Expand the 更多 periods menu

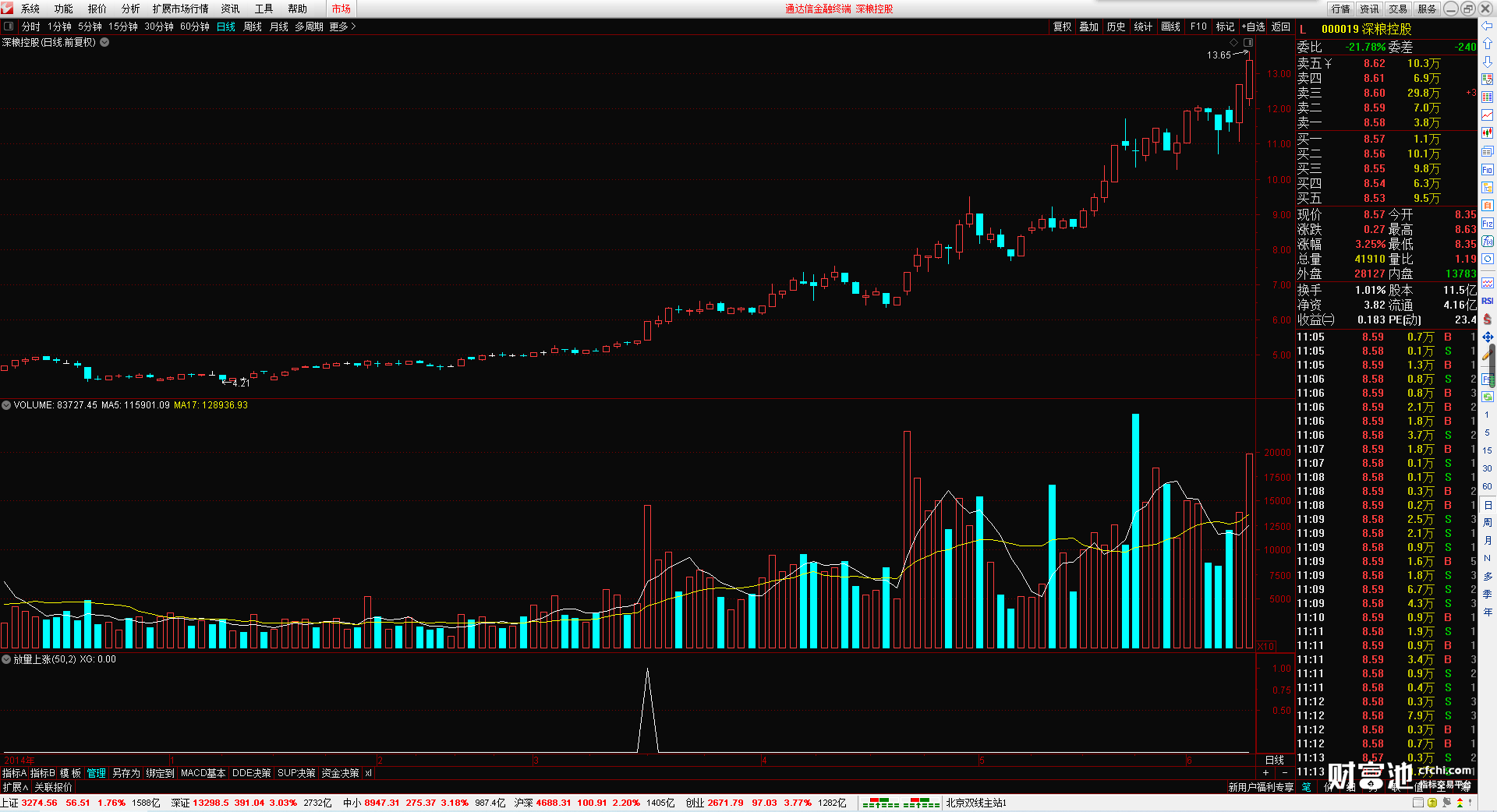pyautogui.click(x=342, y=26)
